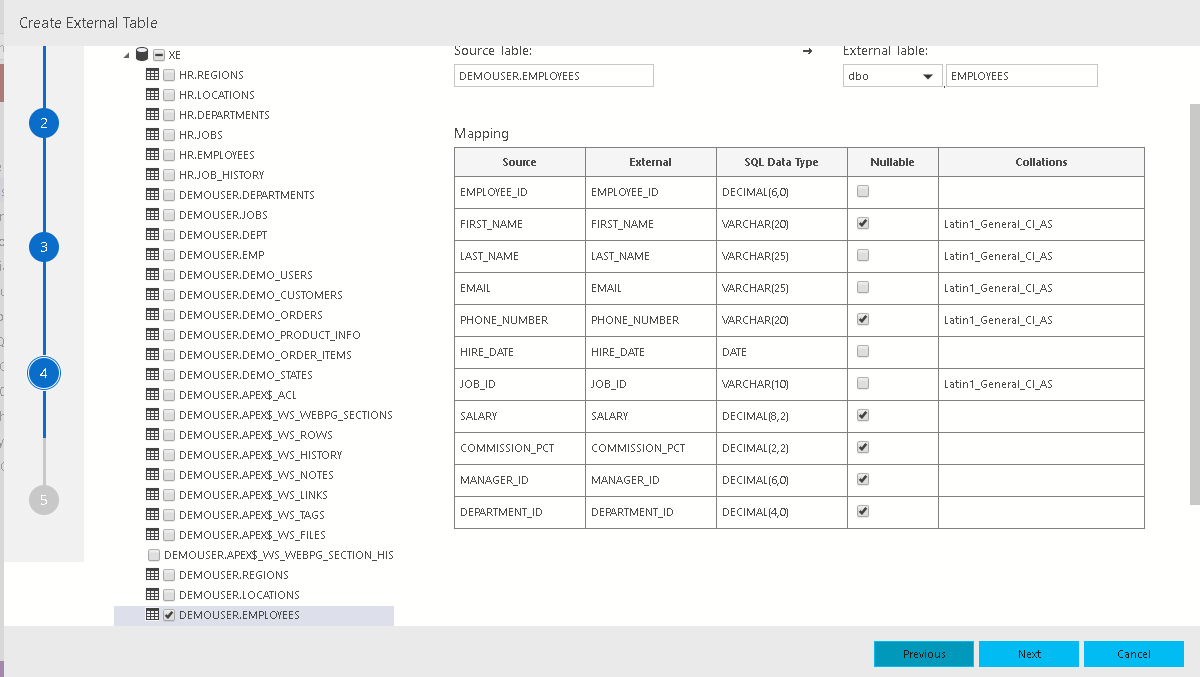Toggle the XE tri-state checkbox

[159, 55]
